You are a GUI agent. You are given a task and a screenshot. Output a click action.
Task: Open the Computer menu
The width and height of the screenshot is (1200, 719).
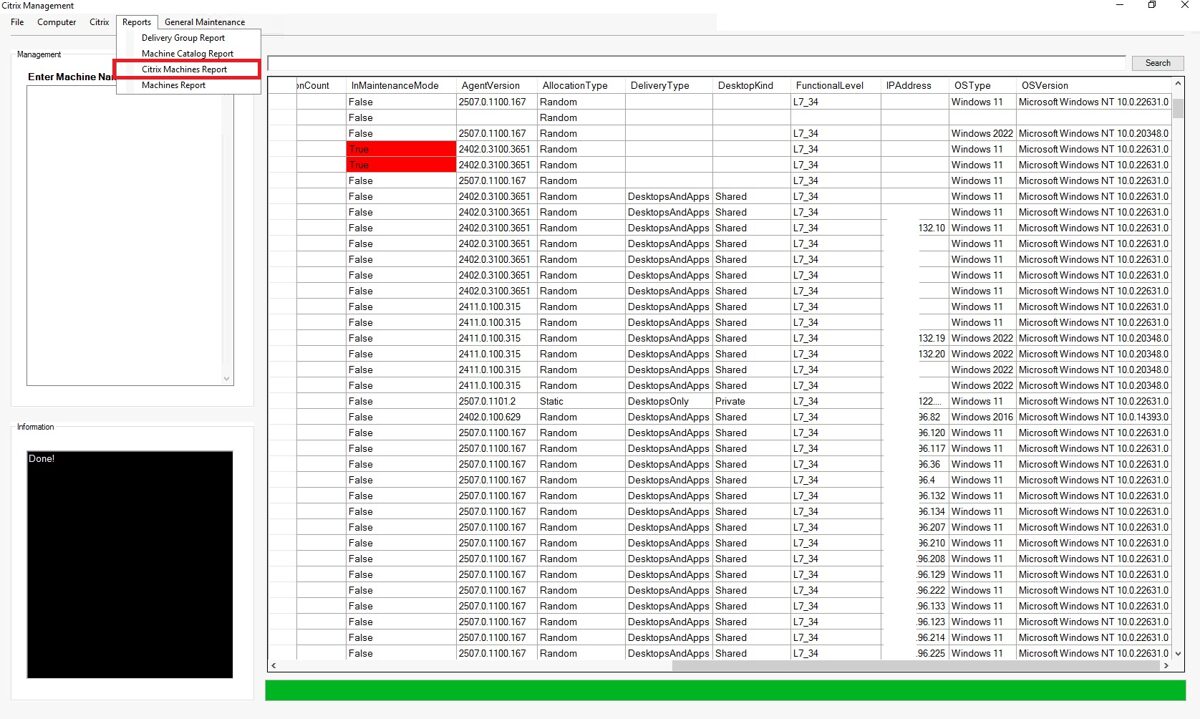[57, 22]
